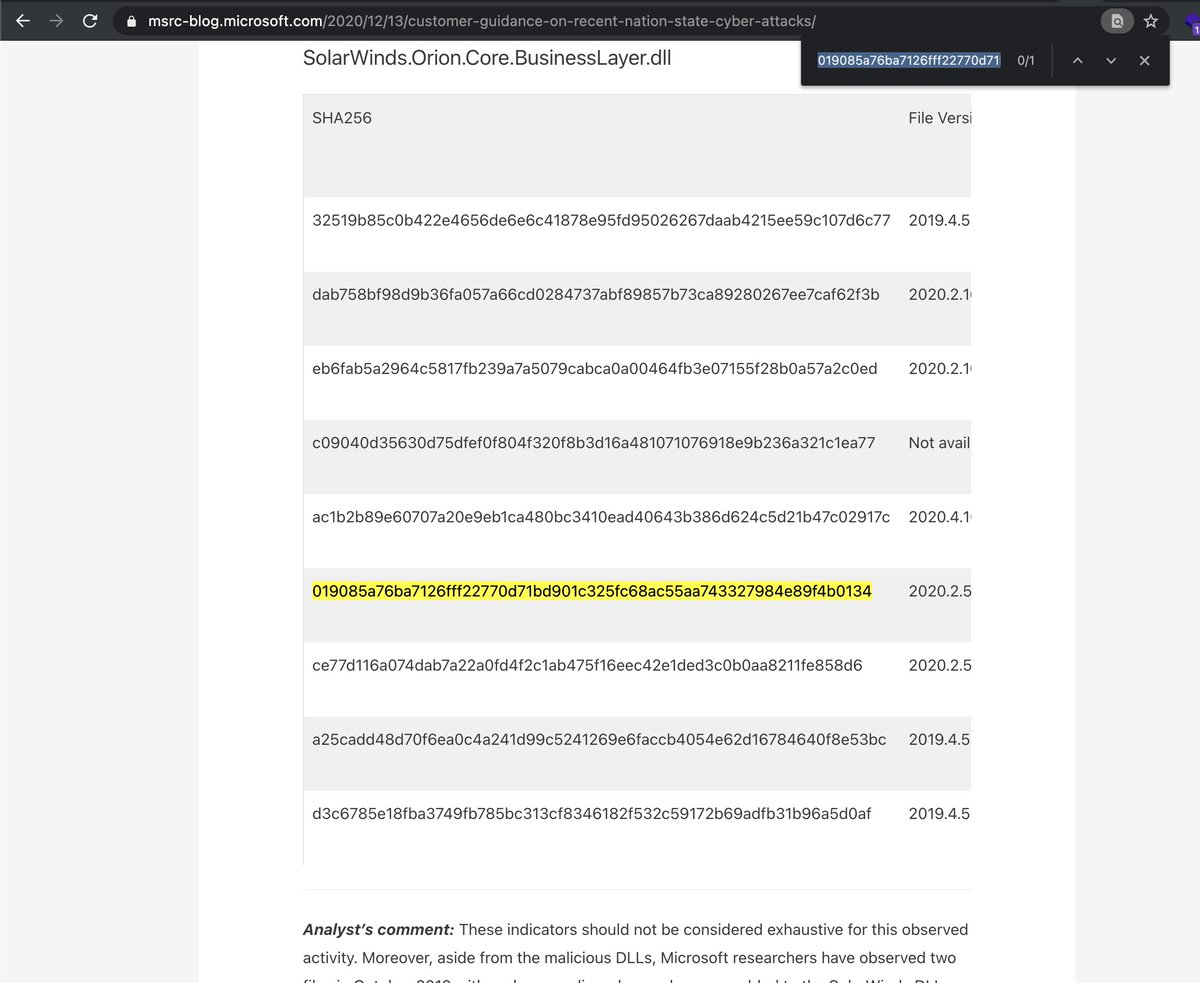This screenshot has width=1200, height=983.
Task: Reload the current page
Action: pos(90,20)
